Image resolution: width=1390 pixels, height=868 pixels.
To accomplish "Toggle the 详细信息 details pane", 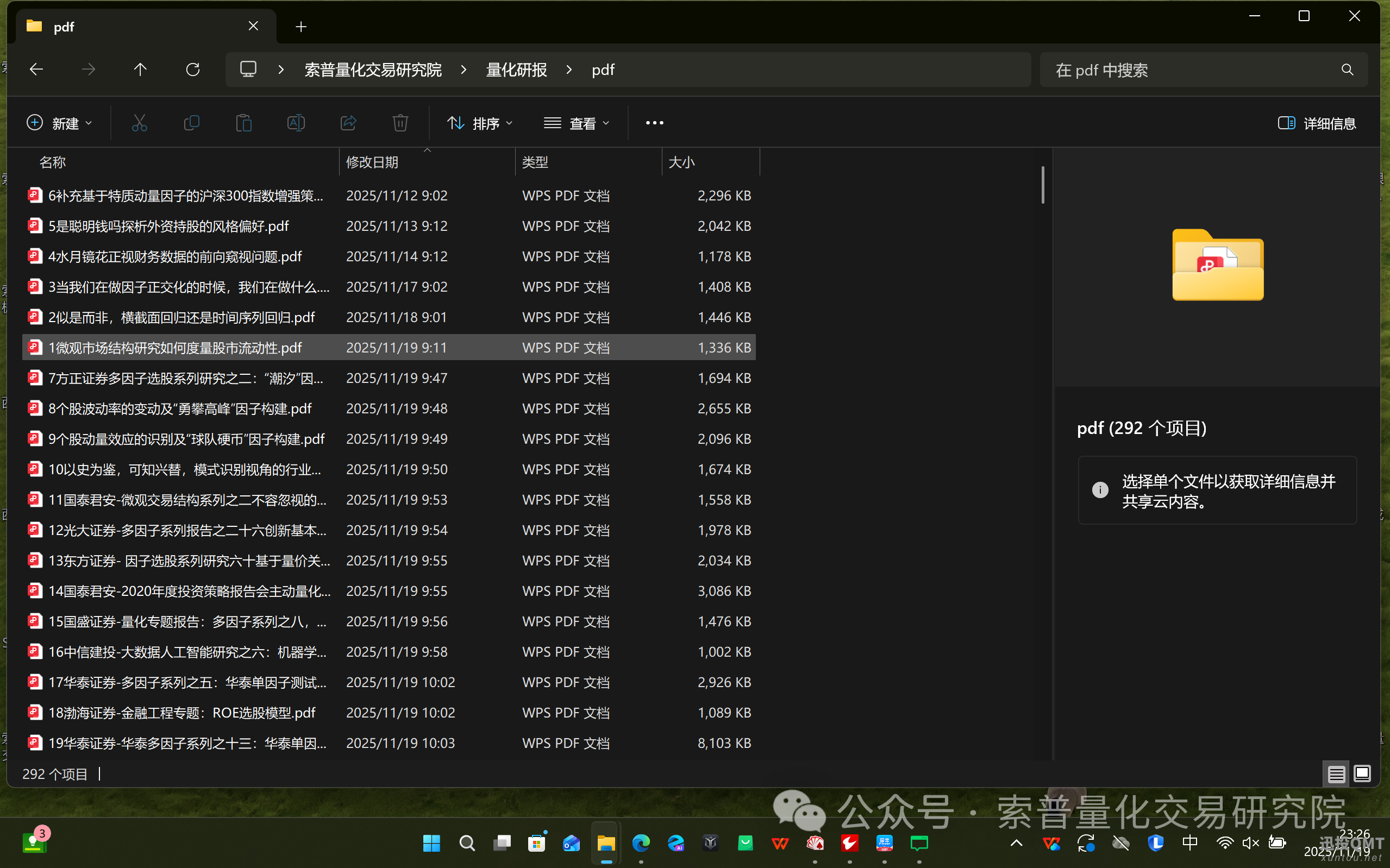I will 1318,123.
